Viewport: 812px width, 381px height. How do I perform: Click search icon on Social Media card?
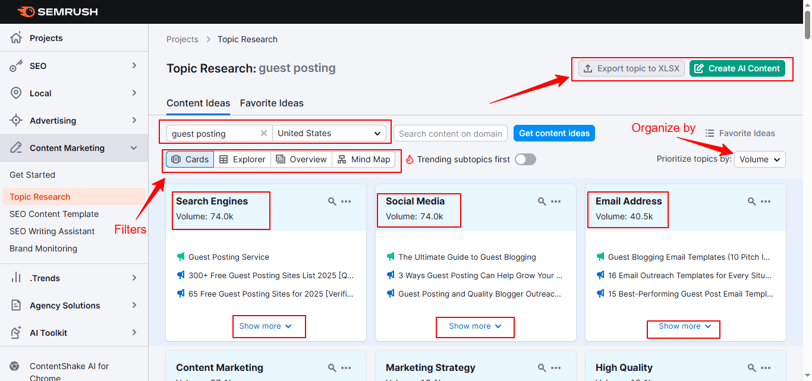pyautogui.click(x=542, y=201)
